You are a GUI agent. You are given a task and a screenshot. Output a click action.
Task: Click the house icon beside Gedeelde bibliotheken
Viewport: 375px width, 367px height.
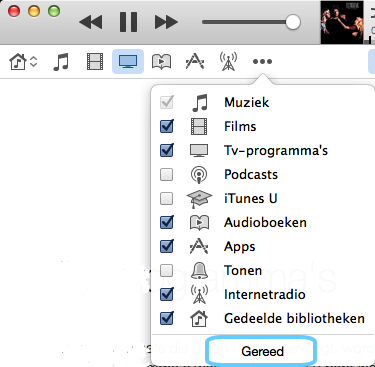(x=199, y=318)
